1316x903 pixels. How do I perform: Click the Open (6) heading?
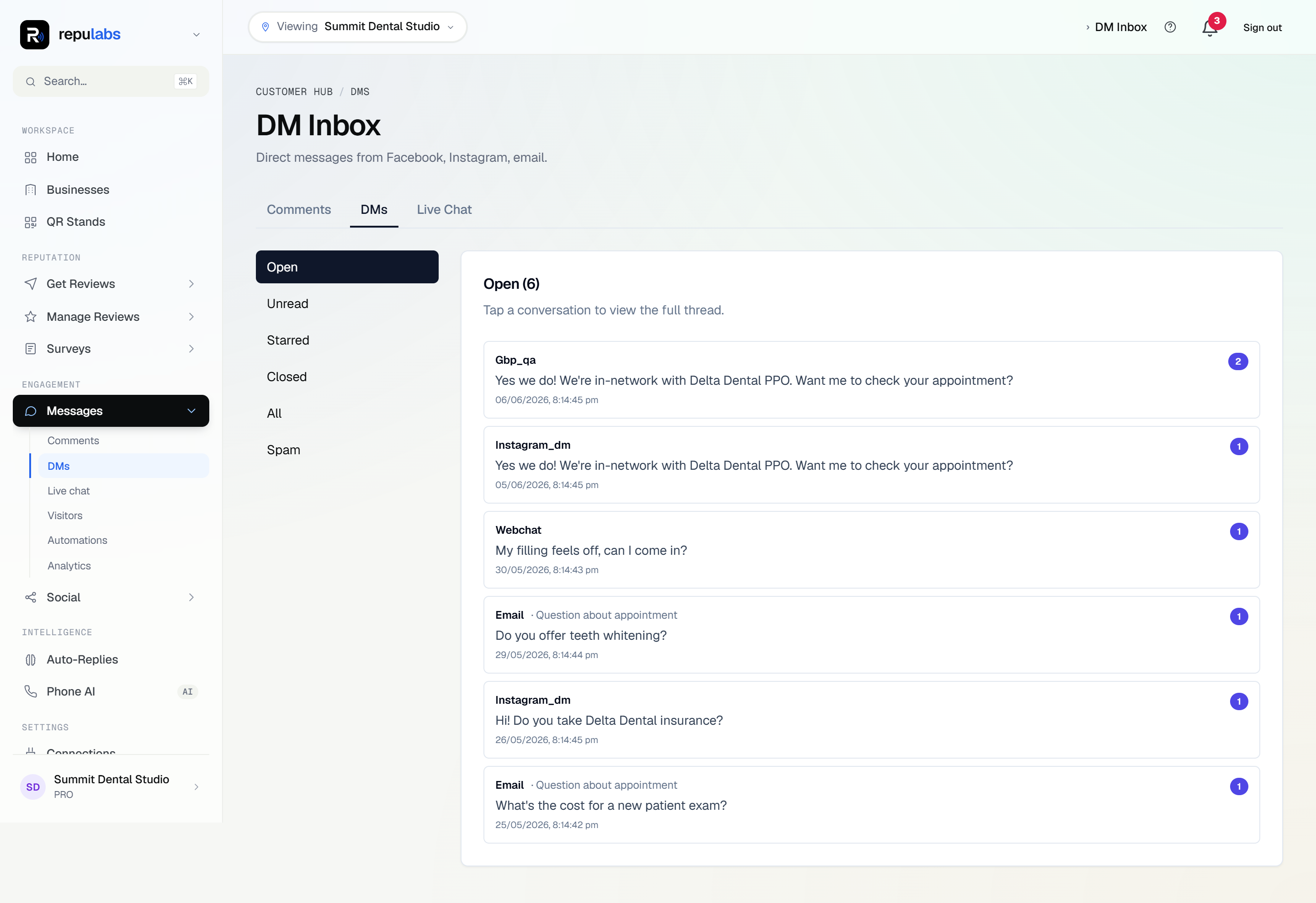[x=511, y=284]
